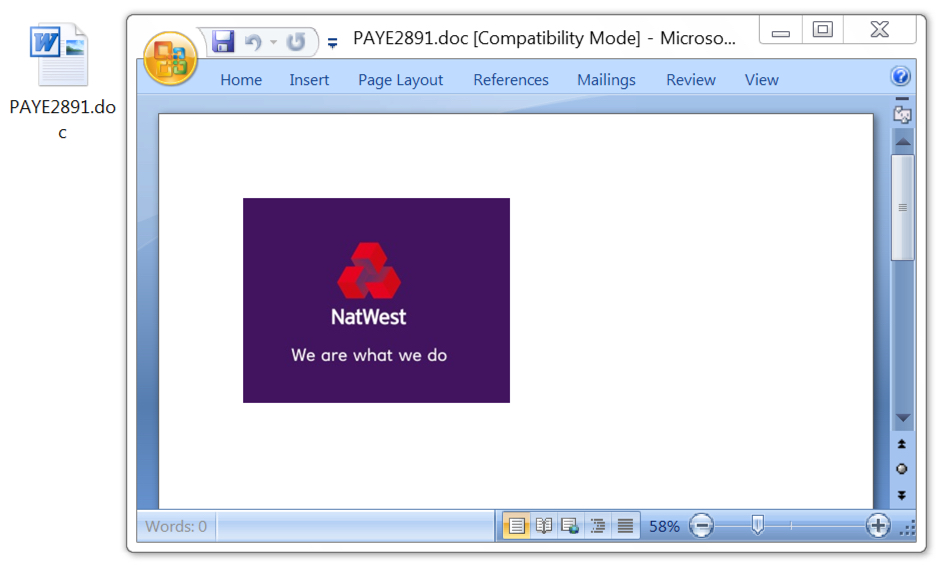Click the 58% zoom level button
Image resolution: width=939 pixels, height=568 pixels.
(x=664, y=526)
